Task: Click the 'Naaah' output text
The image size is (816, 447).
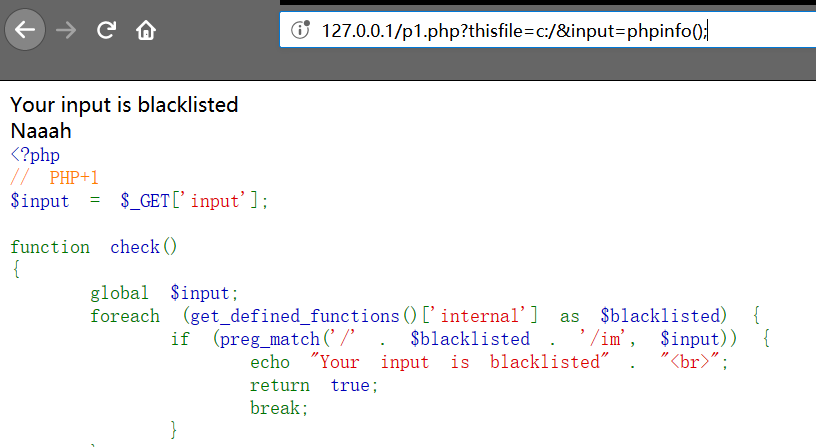Action: [41, 130]
